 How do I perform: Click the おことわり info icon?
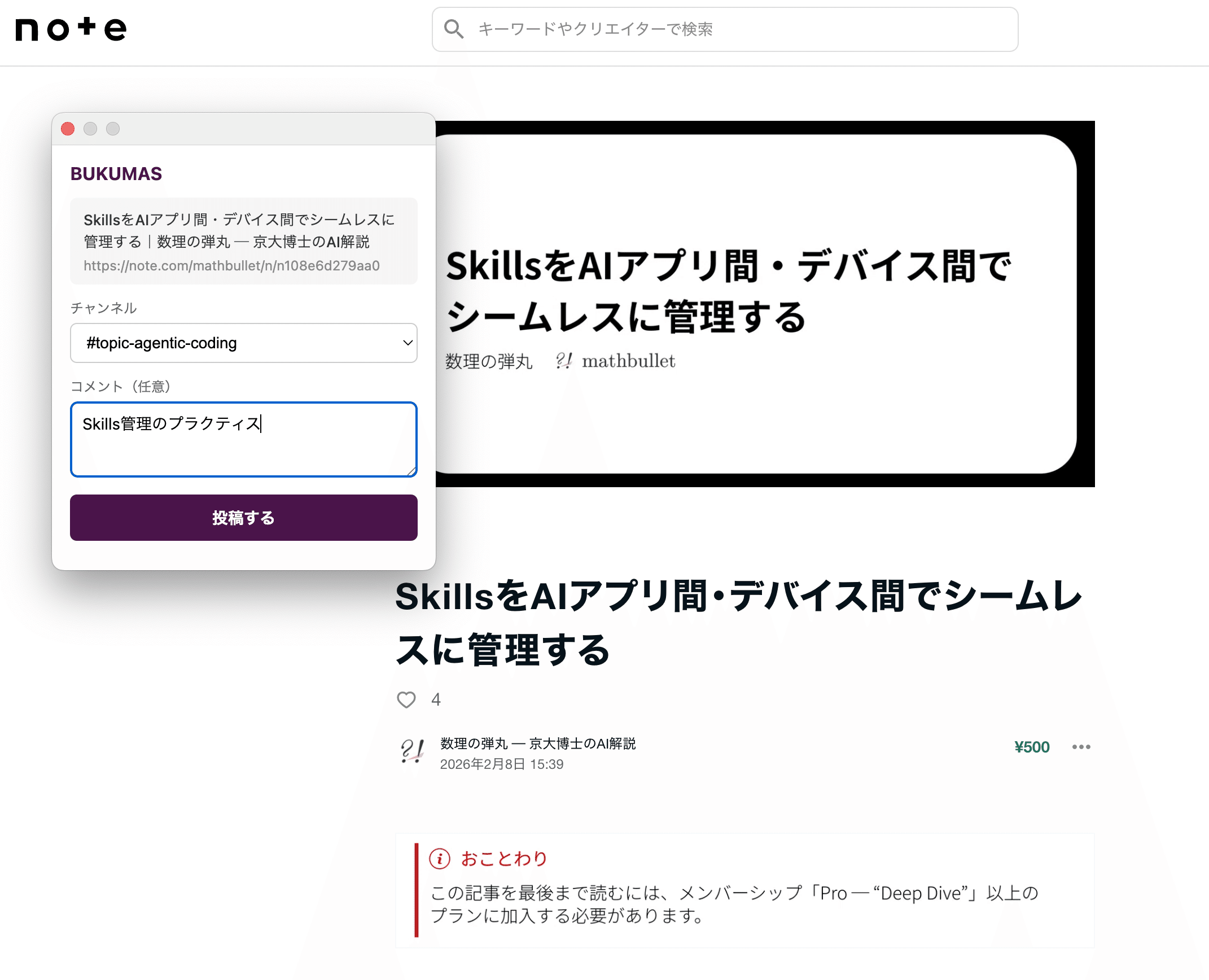coord(440,859)
